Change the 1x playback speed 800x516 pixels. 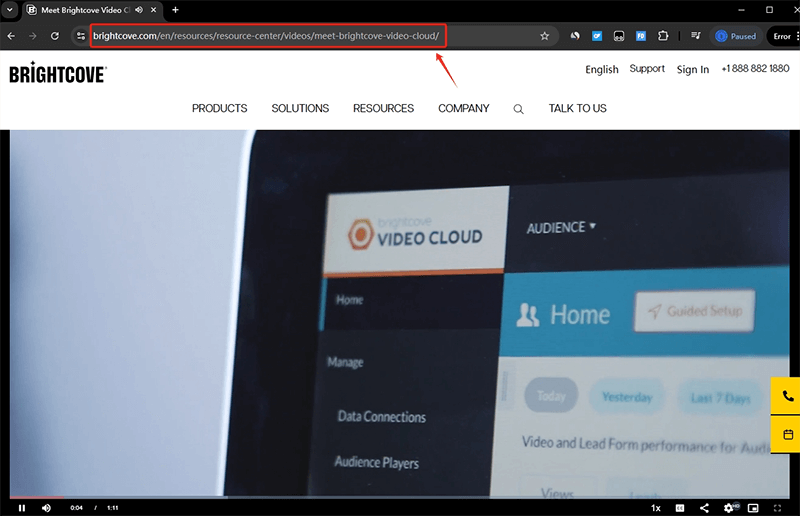pyautogui.click(x=656, y=508)
